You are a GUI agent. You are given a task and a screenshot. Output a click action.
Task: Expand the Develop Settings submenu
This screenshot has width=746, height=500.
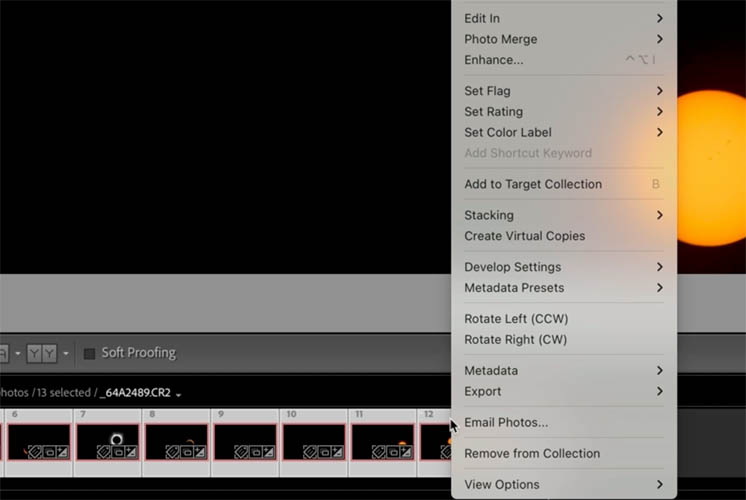pyautogui.click(x=563, y=267)
